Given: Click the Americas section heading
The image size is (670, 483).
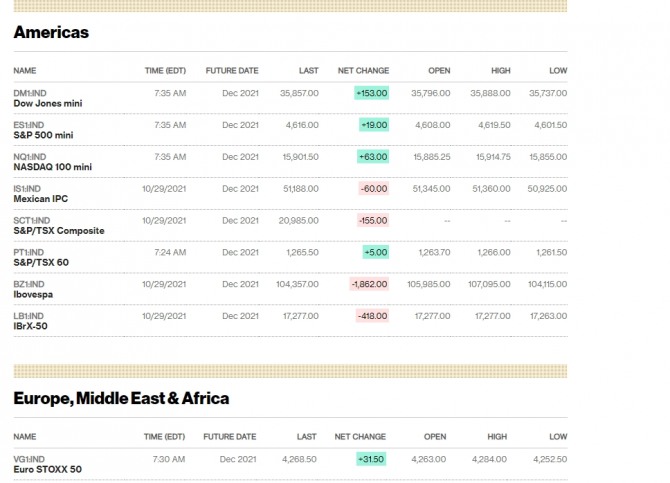Looking at the screenshot, I should click(x=51, y=32).
